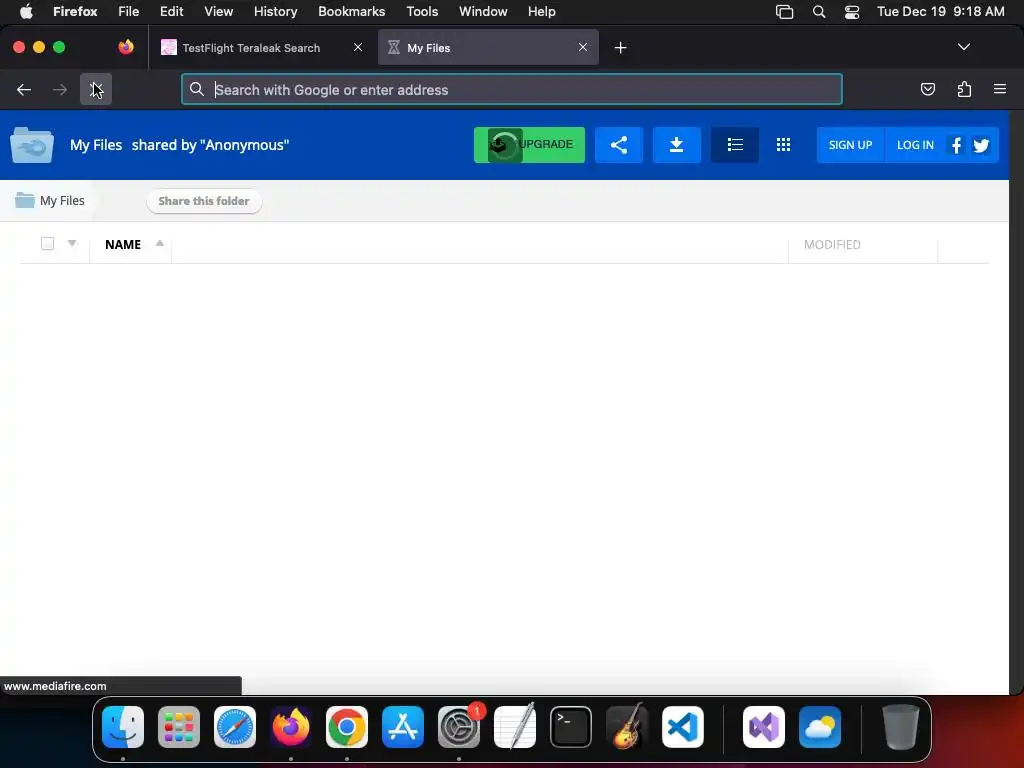The width and height of the screenshot is (1024, 768).
Task: Click the LOG IN button
Action: (915, 145)
